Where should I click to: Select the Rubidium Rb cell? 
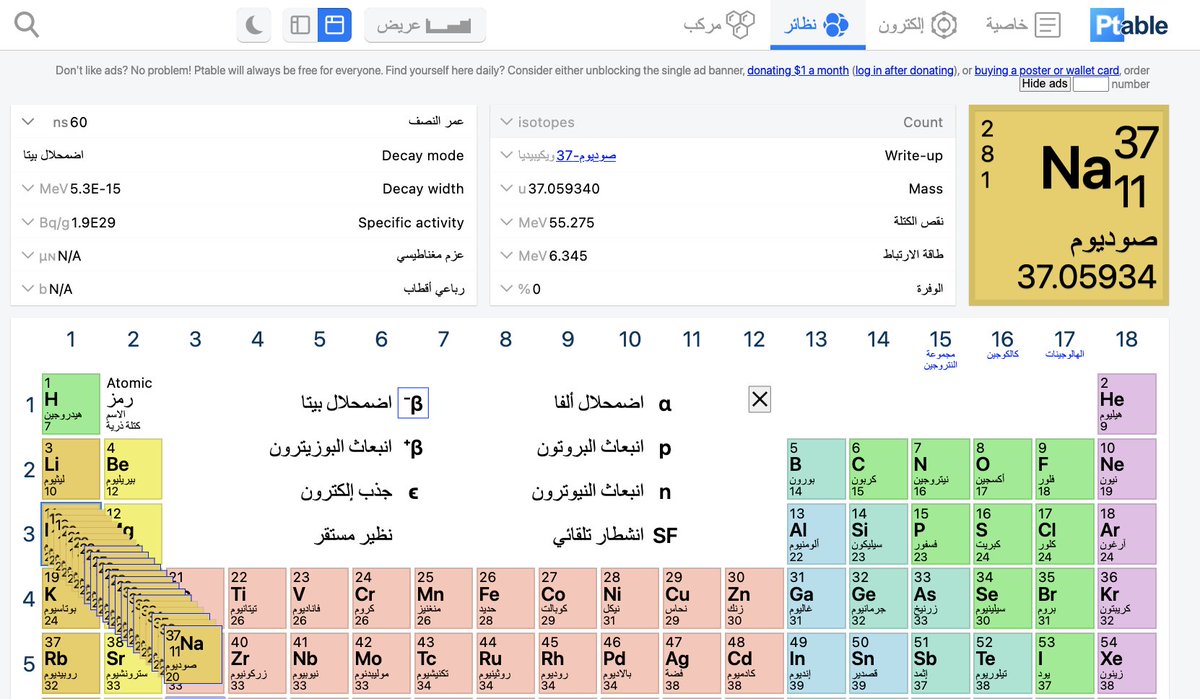pos(71,663)
